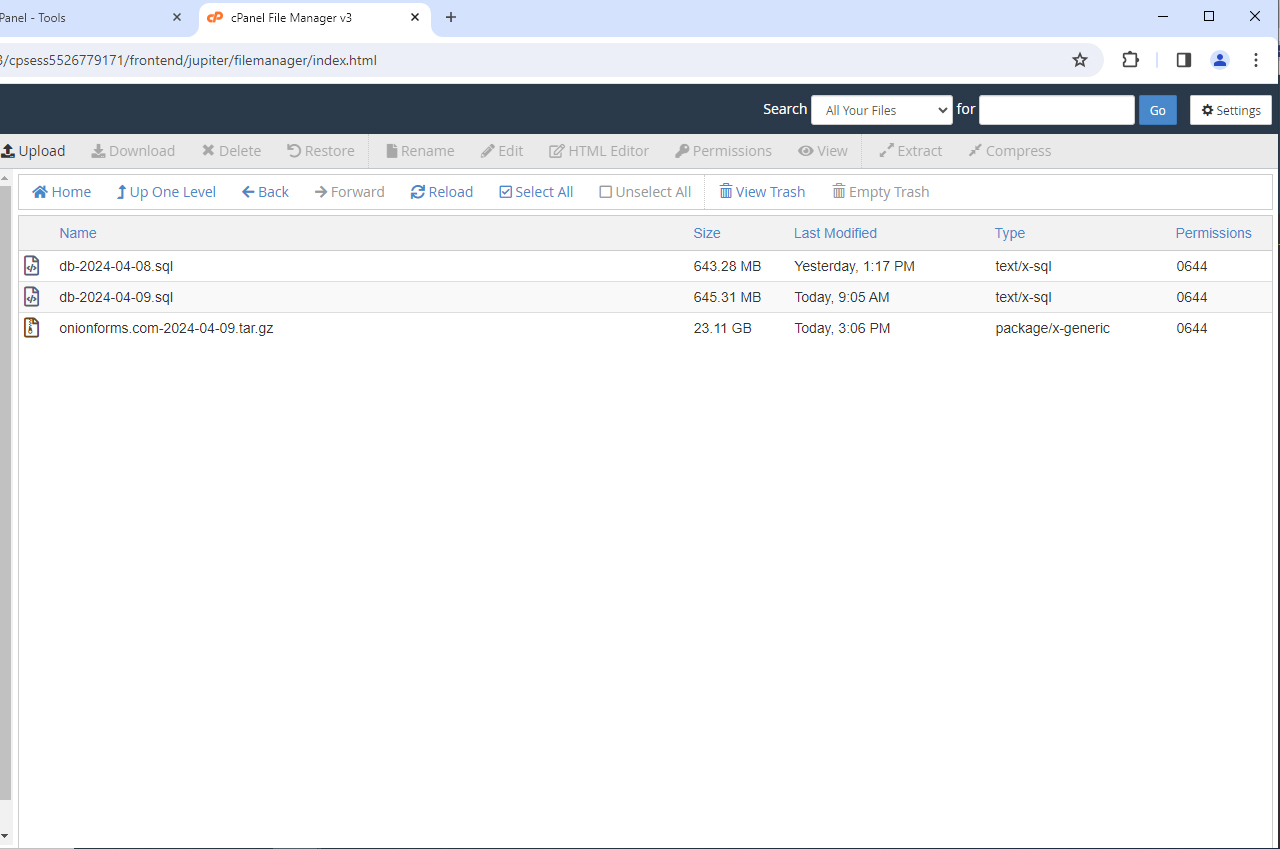Open a new browser tab
1280x849 pixels.
(451, 18)
